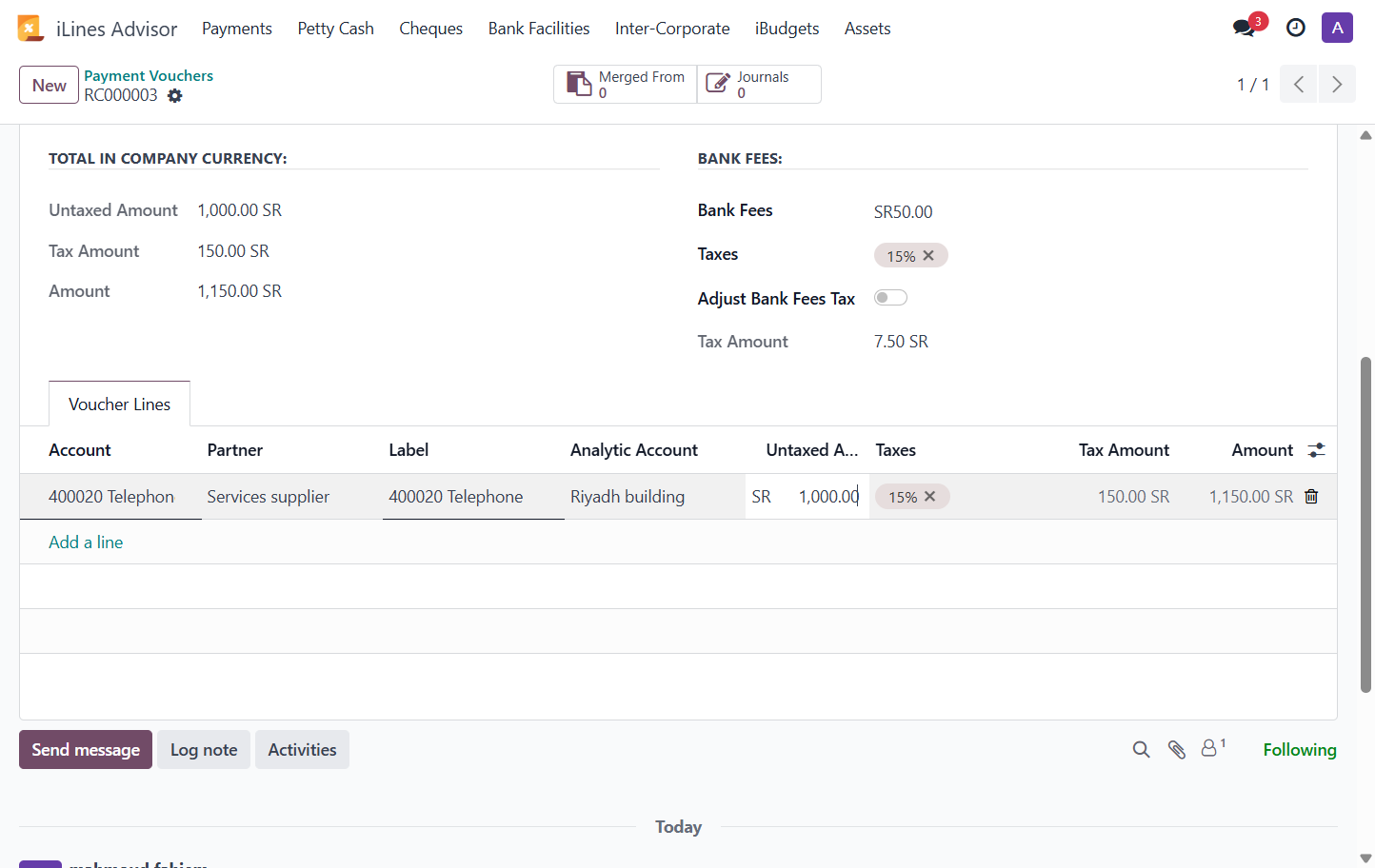Open the messages chat icon
Image resolution: width=1375 pixels, height=868 pixels.
(x=1244, y=28)
